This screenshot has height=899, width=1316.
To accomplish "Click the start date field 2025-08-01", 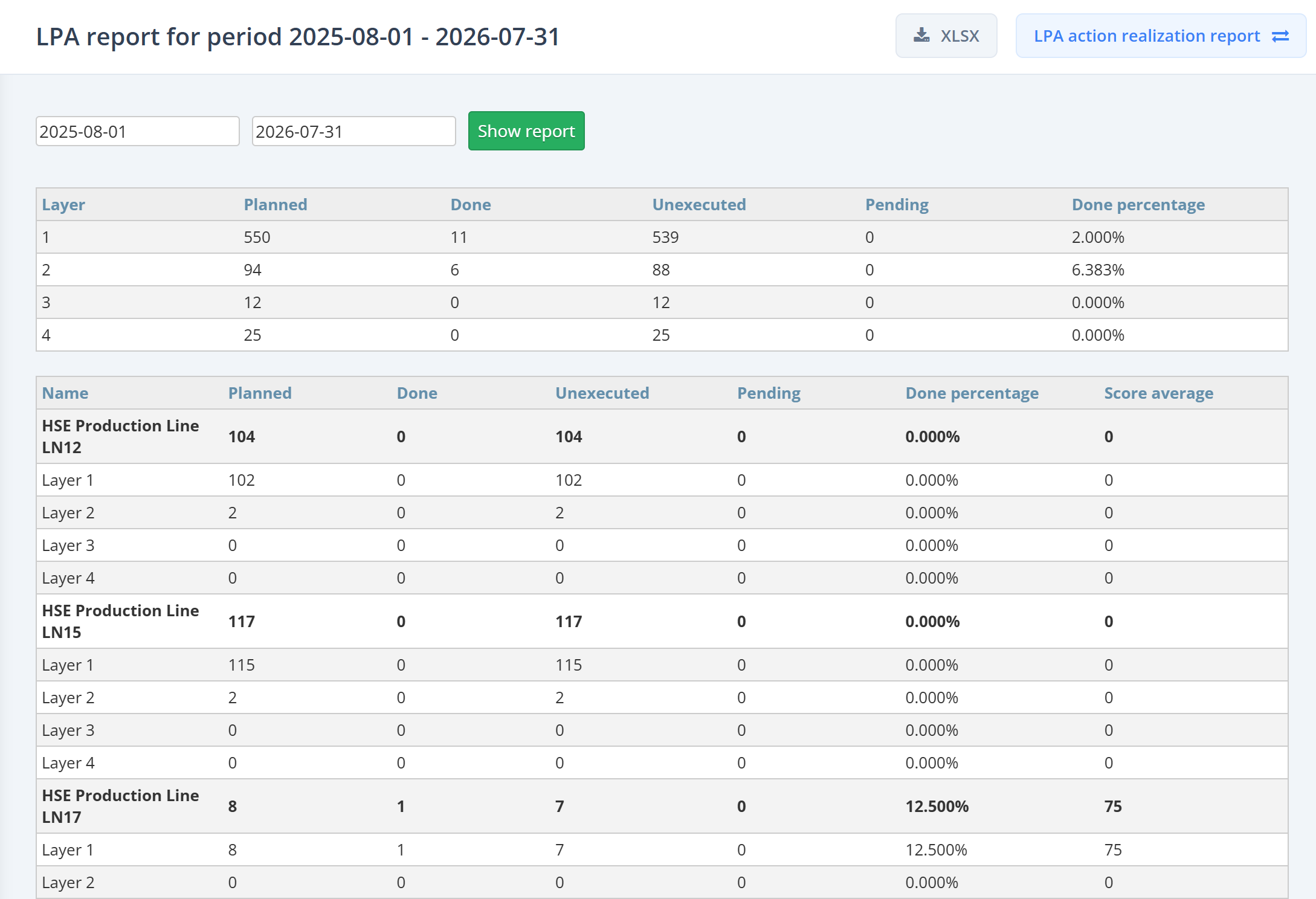I will click(x=138, y=131).
